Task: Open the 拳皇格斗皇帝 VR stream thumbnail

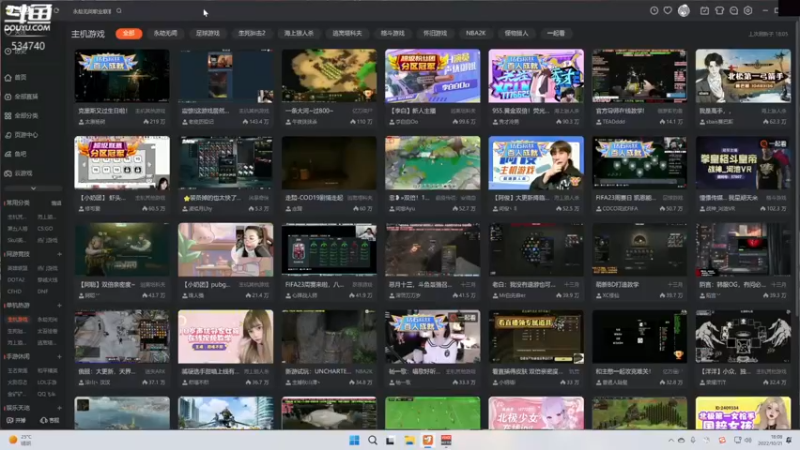Action: (743, 163)
